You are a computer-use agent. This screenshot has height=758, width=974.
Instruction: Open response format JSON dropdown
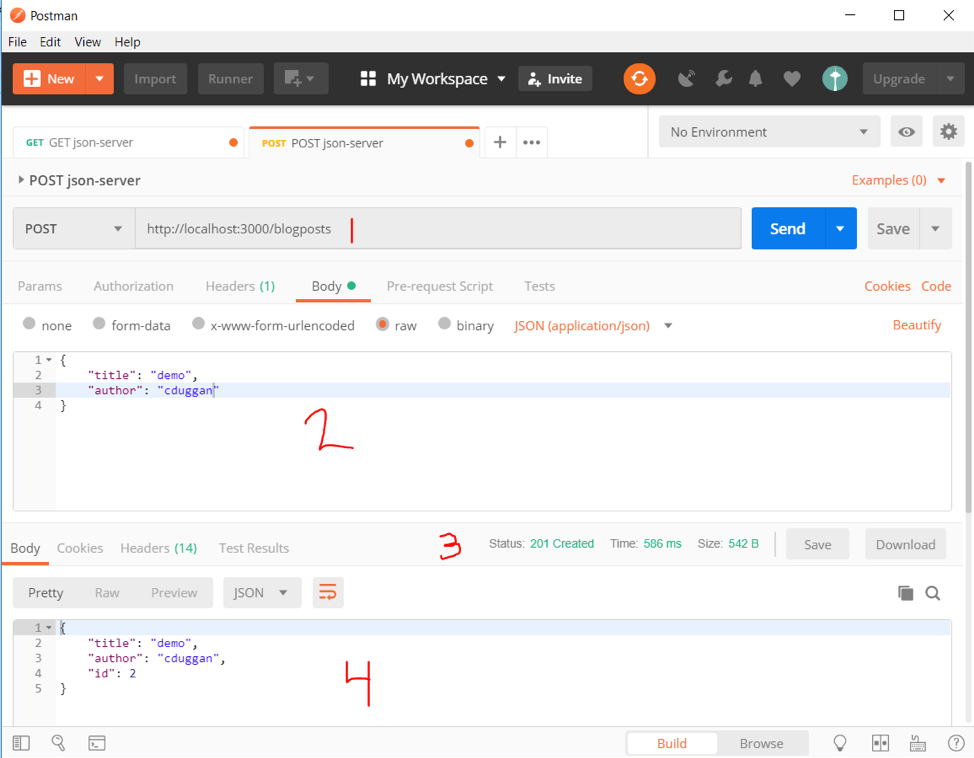tap(262, 593)
